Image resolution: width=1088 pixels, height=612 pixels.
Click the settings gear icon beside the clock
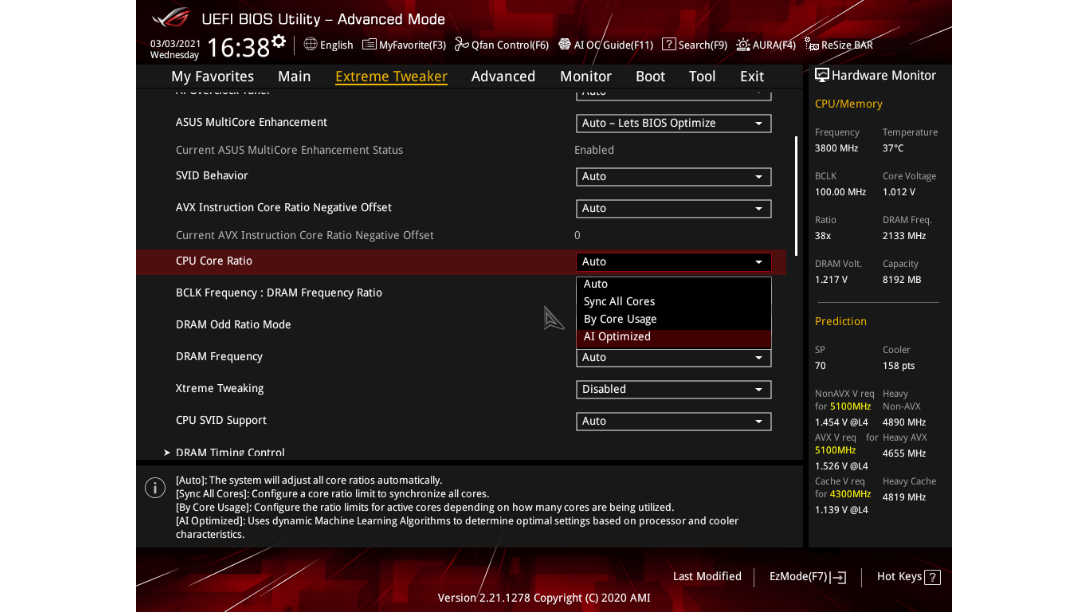(278, 42)
